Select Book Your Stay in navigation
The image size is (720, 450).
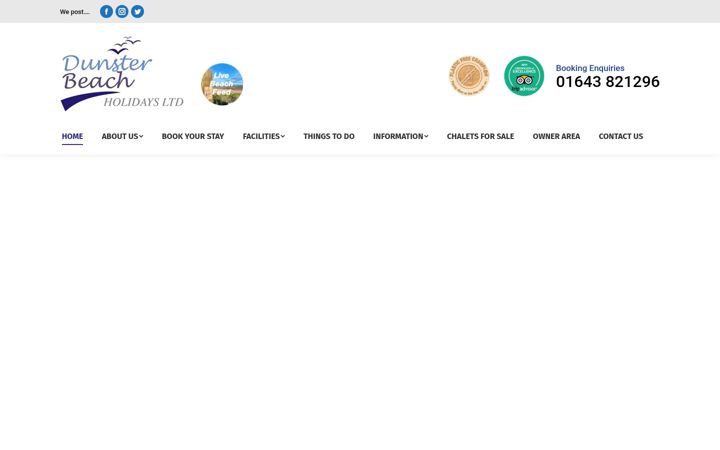pyautogui.click(x=193, y=136)
